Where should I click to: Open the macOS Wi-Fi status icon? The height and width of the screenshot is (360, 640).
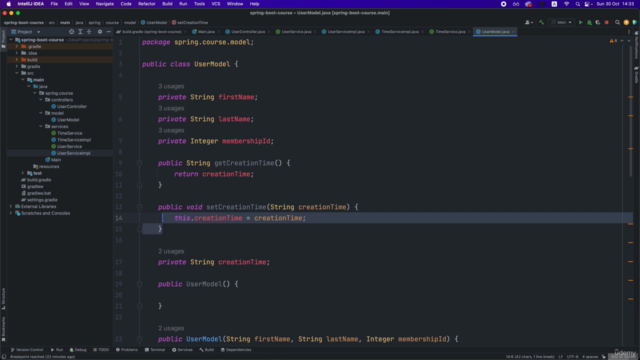(567, 4)
